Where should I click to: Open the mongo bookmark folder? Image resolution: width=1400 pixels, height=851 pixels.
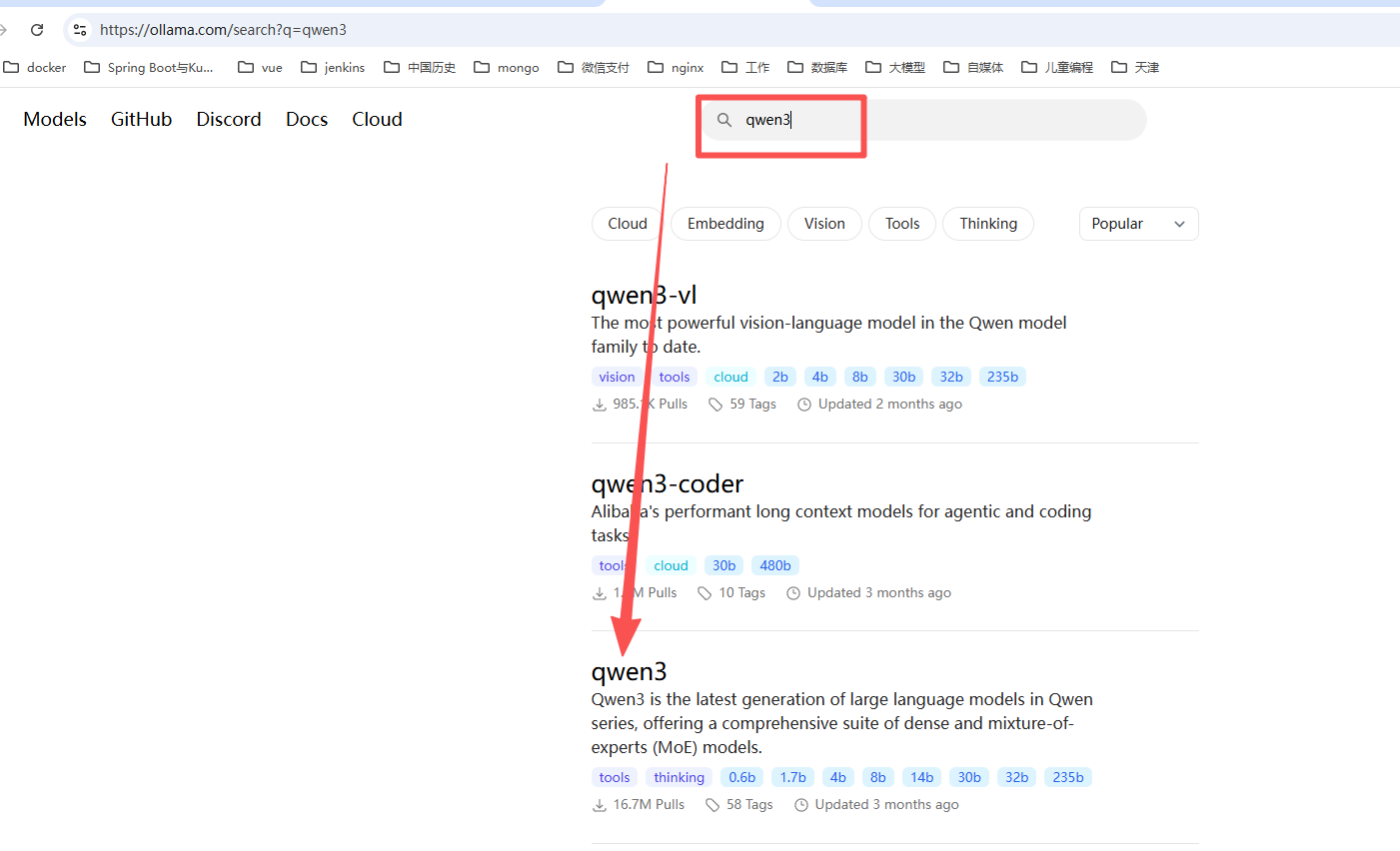[507, 67]
